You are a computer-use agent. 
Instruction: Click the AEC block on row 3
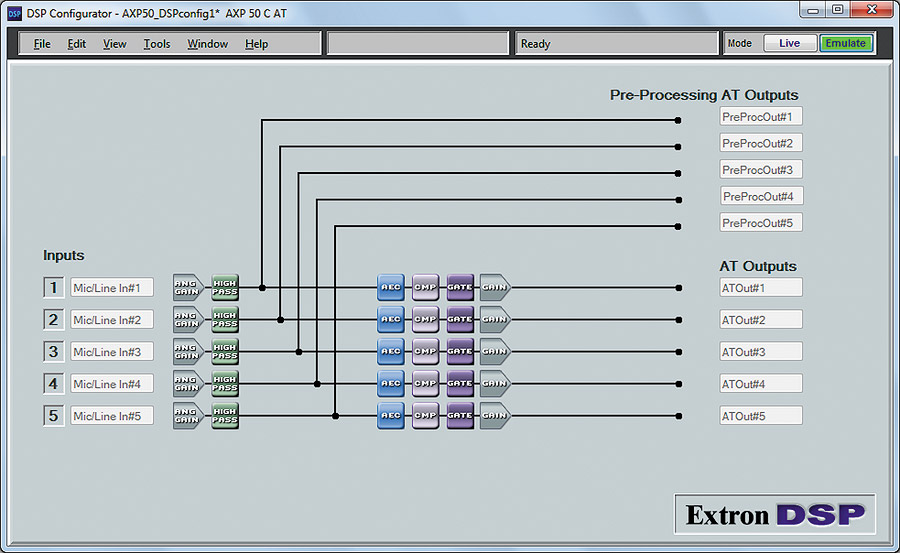[391, 352]
